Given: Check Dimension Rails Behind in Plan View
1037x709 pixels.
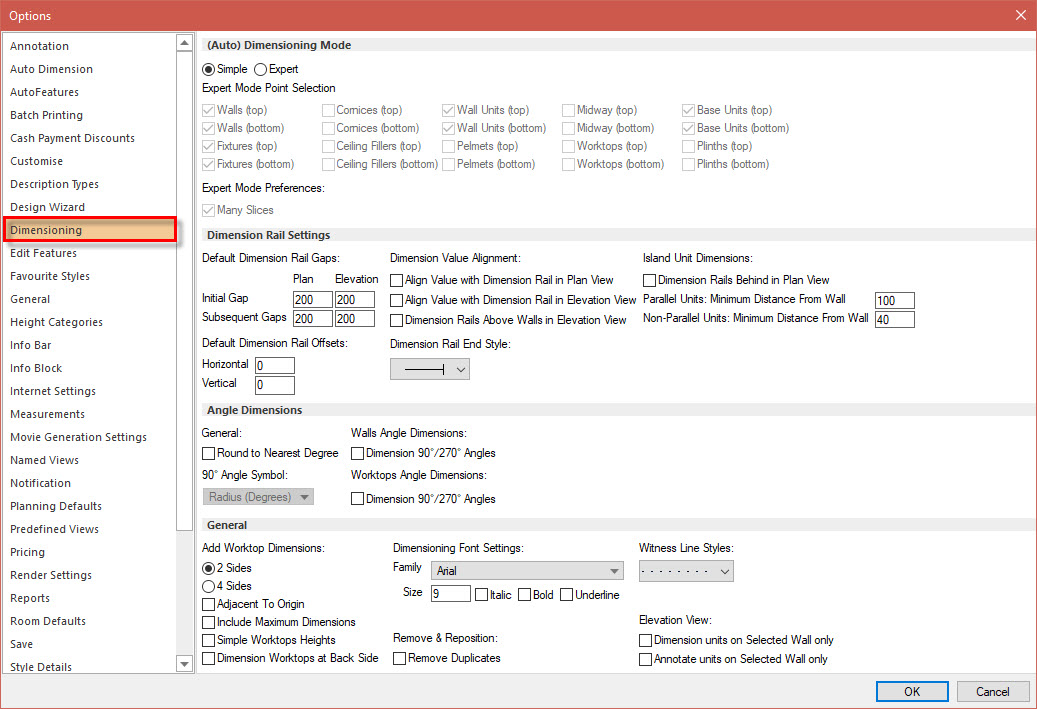Looking at the screenshot, I should click(x=649, y=279).
